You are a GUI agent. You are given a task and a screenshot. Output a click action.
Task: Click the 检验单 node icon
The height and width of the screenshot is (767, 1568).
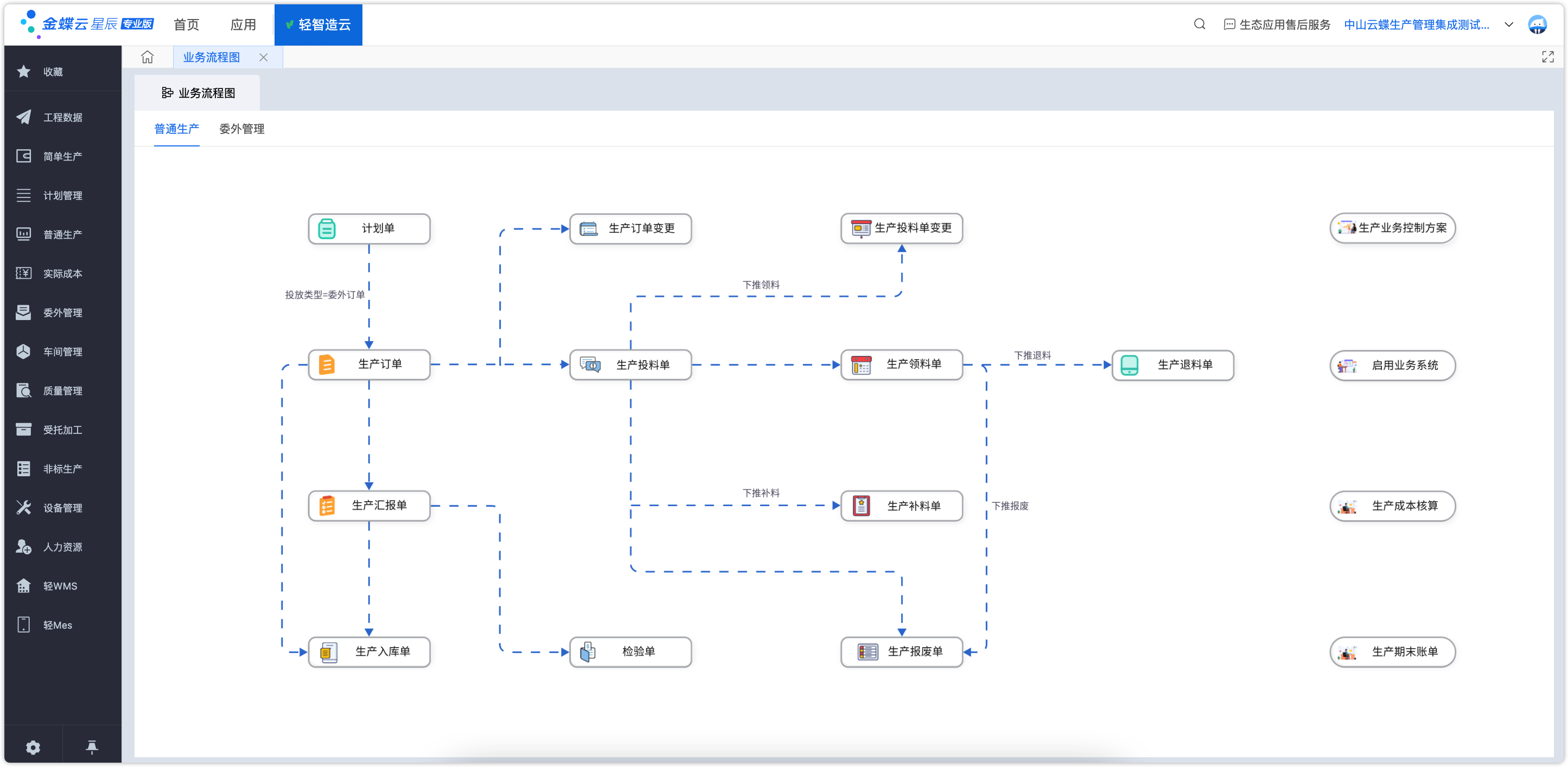tap(588, 651)
